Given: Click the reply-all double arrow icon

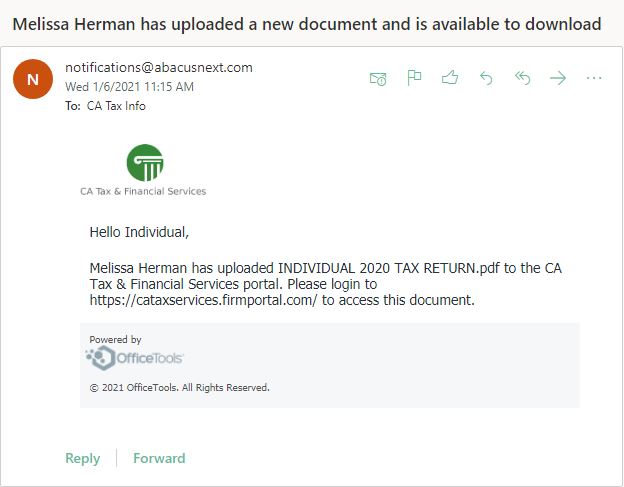Looking at the screenshot, I should (522, 78).
